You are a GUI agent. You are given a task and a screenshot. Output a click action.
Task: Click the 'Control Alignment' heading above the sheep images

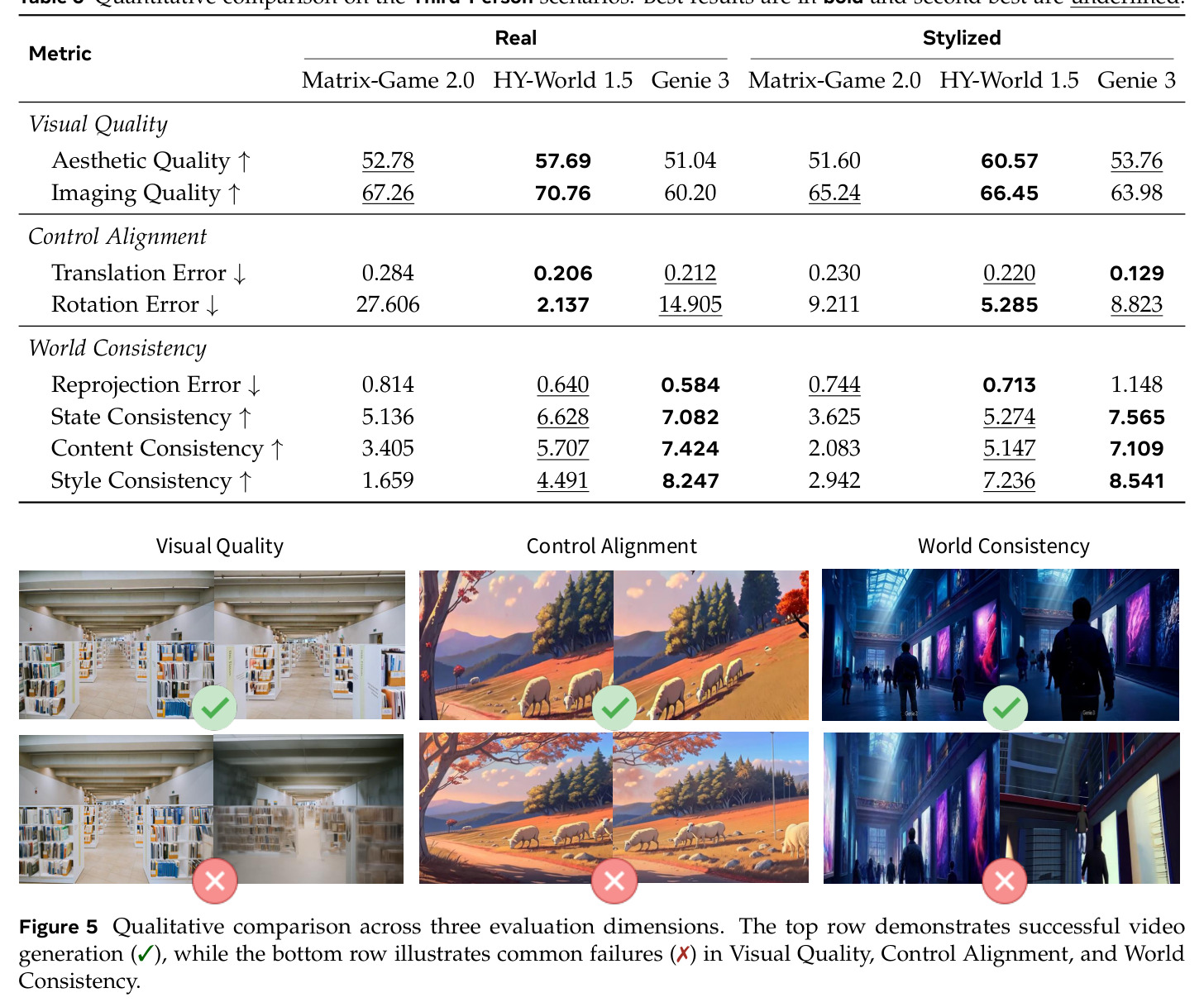tap(612, 546)
